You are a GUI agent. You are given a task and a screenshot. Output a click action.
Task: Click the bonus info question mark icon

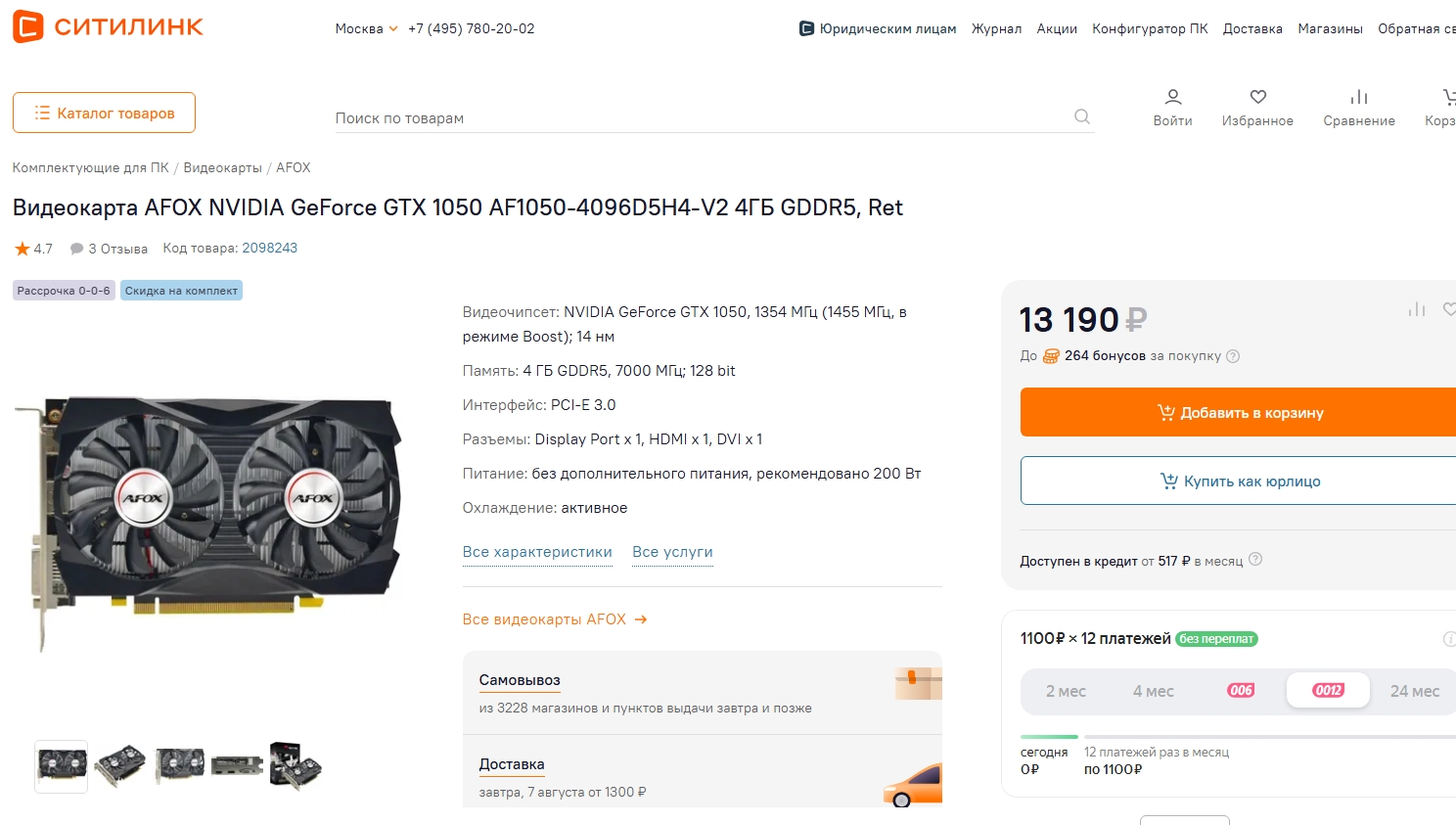pos(1233,356)
